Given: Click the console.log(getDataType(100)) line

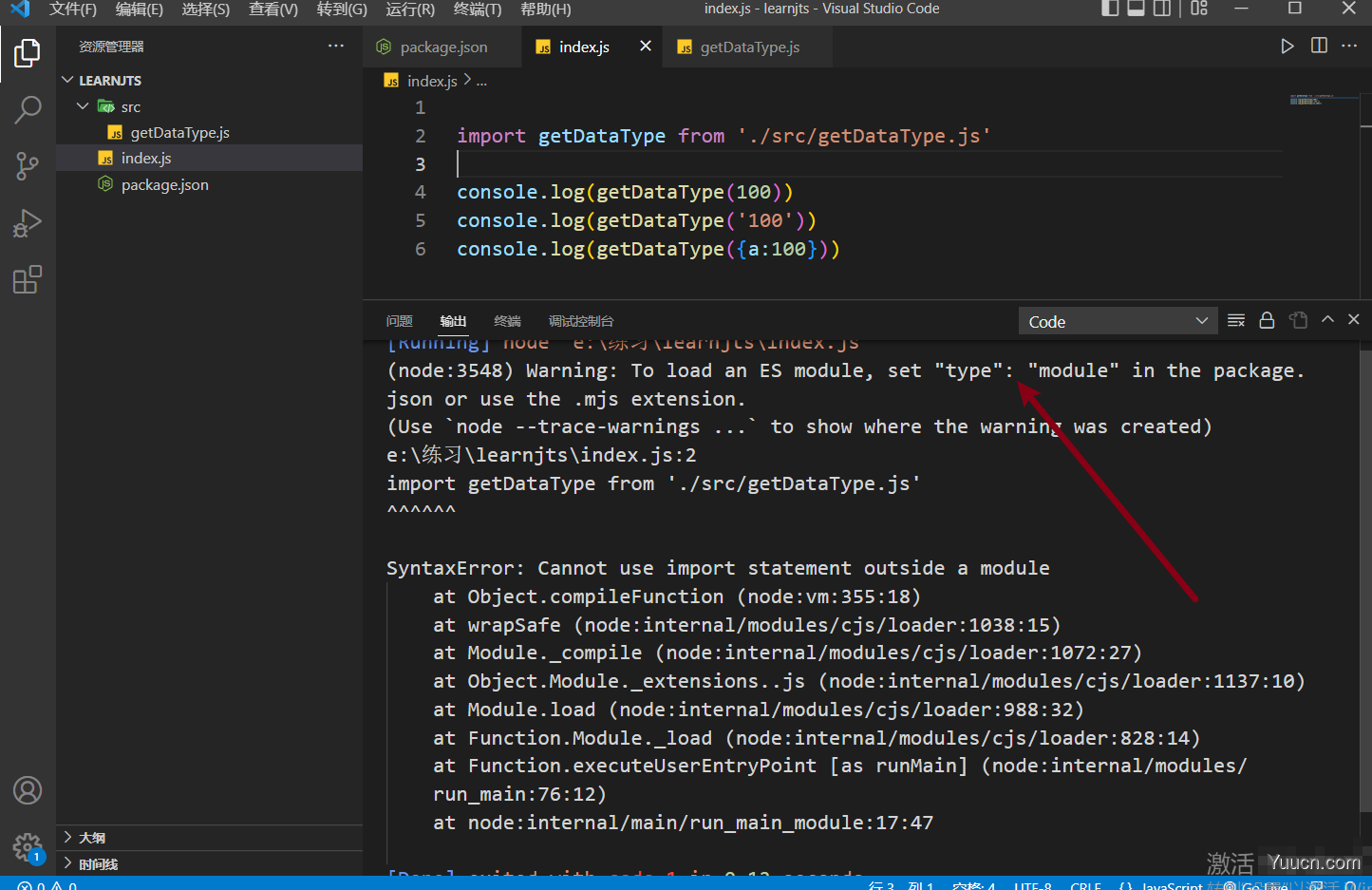Looking at the screenshot, I should point(625,192).
